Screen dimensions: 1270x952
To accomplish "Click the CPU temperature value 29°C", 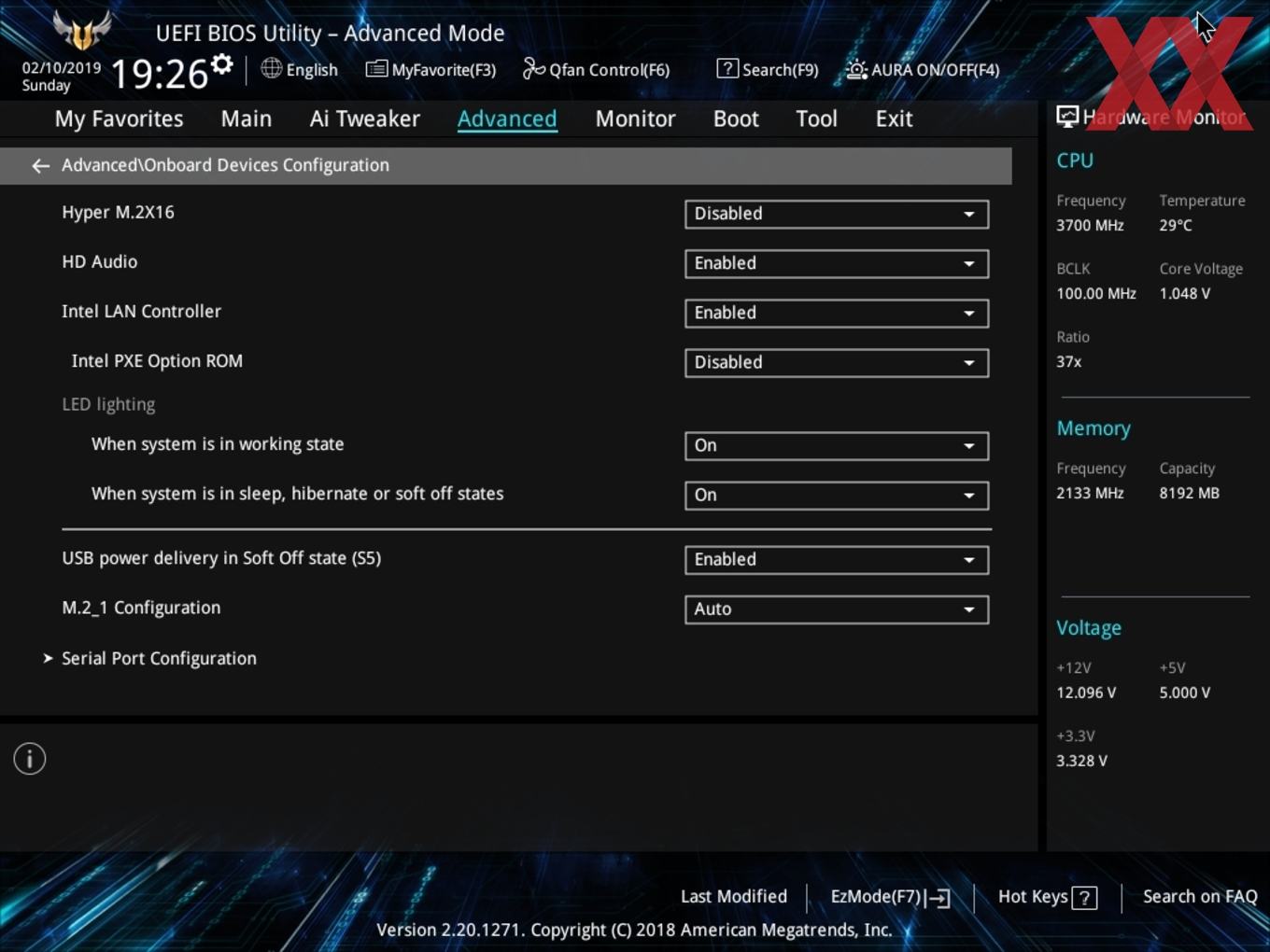I will pyautogui.click(x=1176, y=225).
